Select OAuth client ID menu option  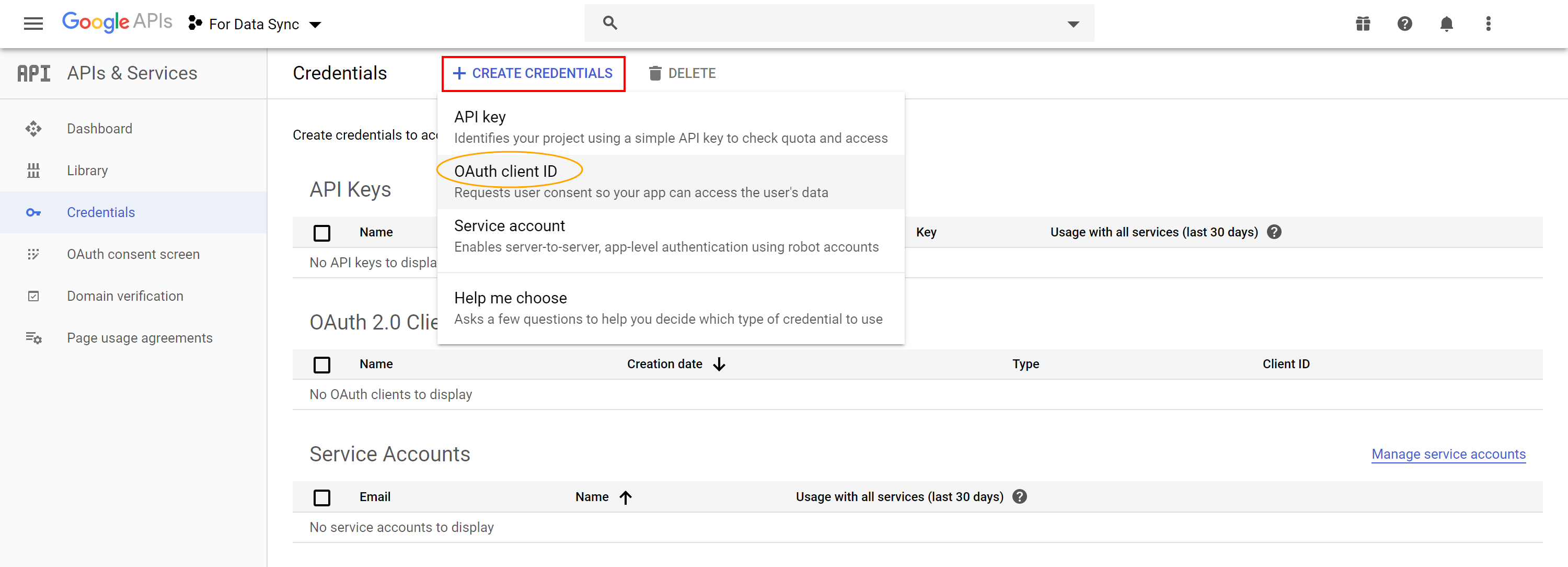pos(506,172)
